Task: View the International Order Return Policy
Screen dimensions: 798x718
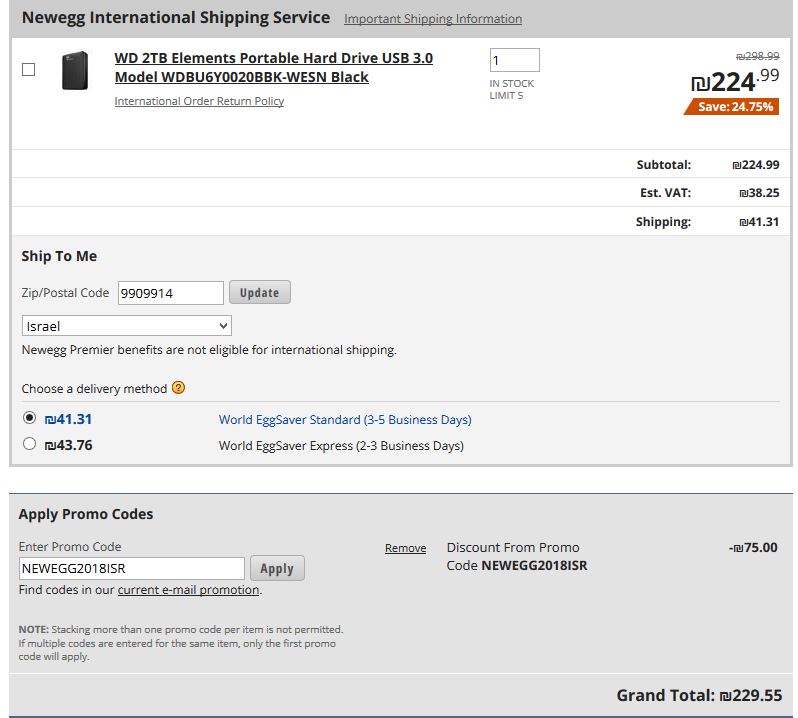Action: click(199, 101)
